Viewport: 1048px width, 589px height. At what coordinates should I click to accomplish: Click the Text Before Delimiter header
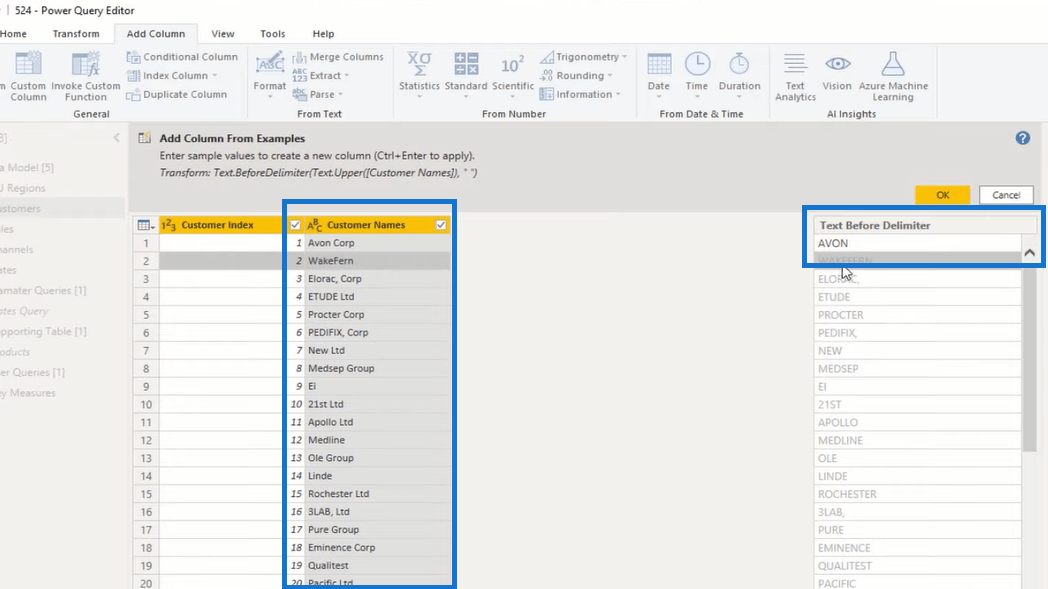[925, 225]
